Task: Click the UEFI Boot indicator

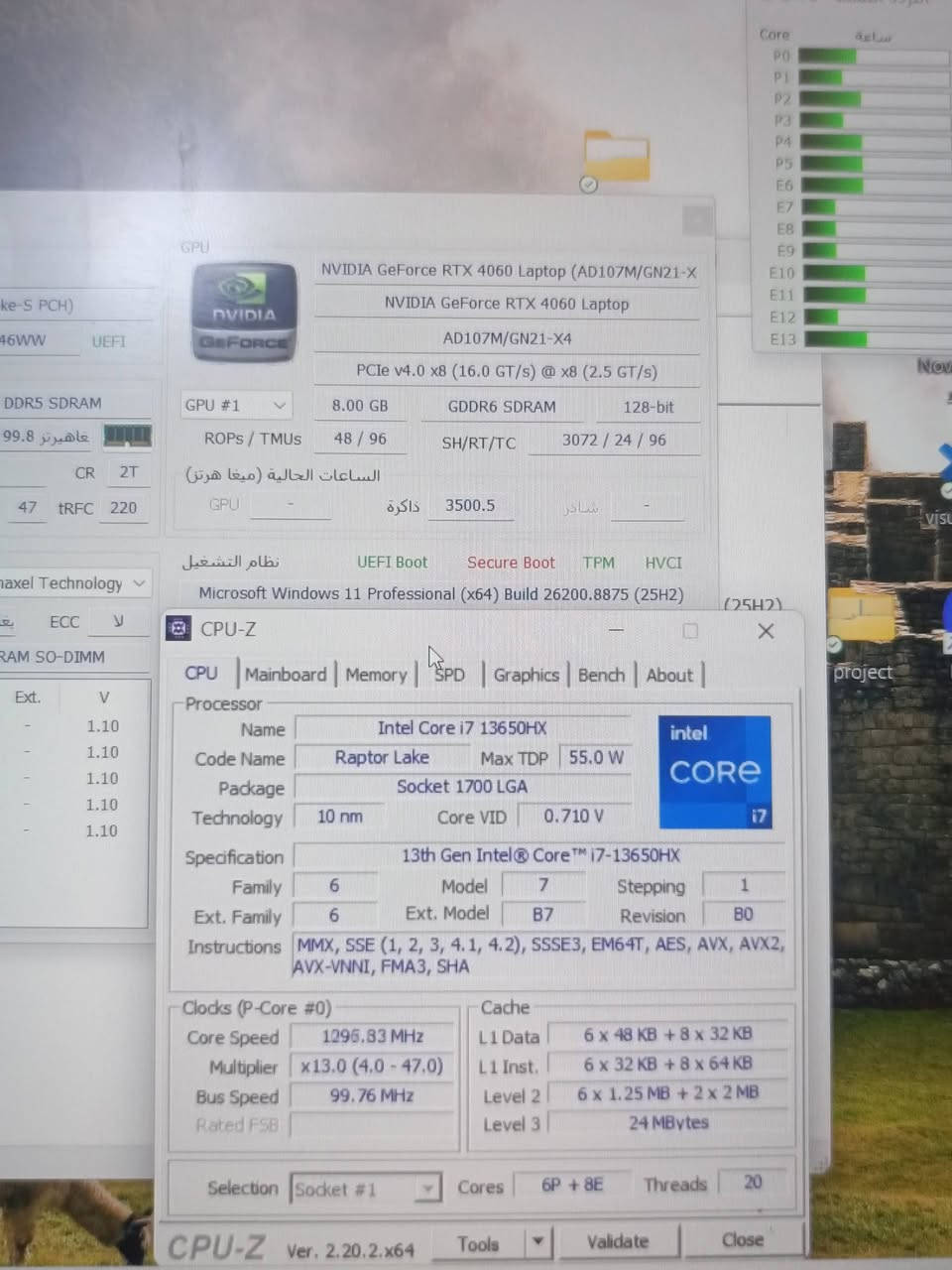Action: 392,563
